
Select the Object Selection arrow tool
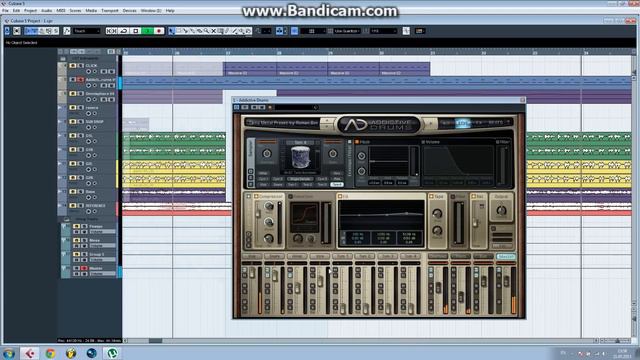coord(171,31)
